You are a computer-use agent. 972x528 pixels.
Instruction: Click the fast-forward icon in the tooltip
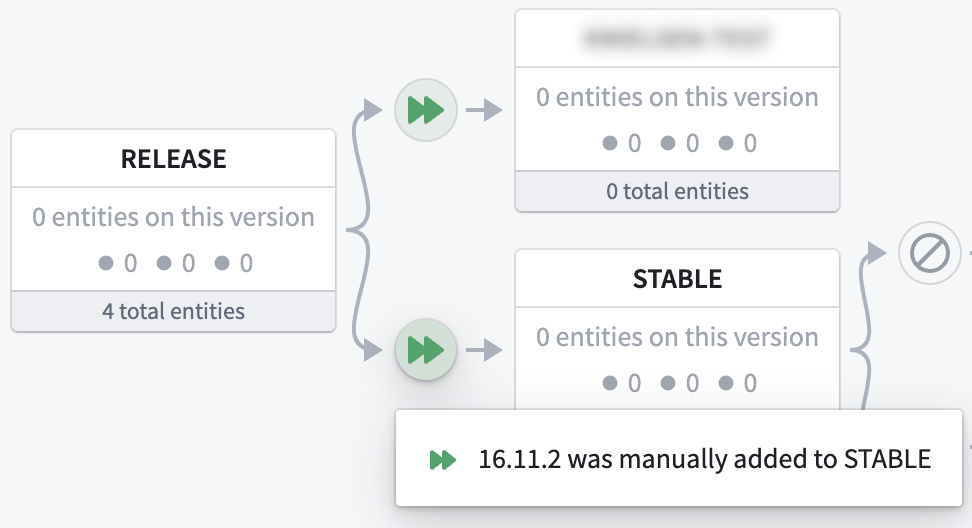pos(443,460)
